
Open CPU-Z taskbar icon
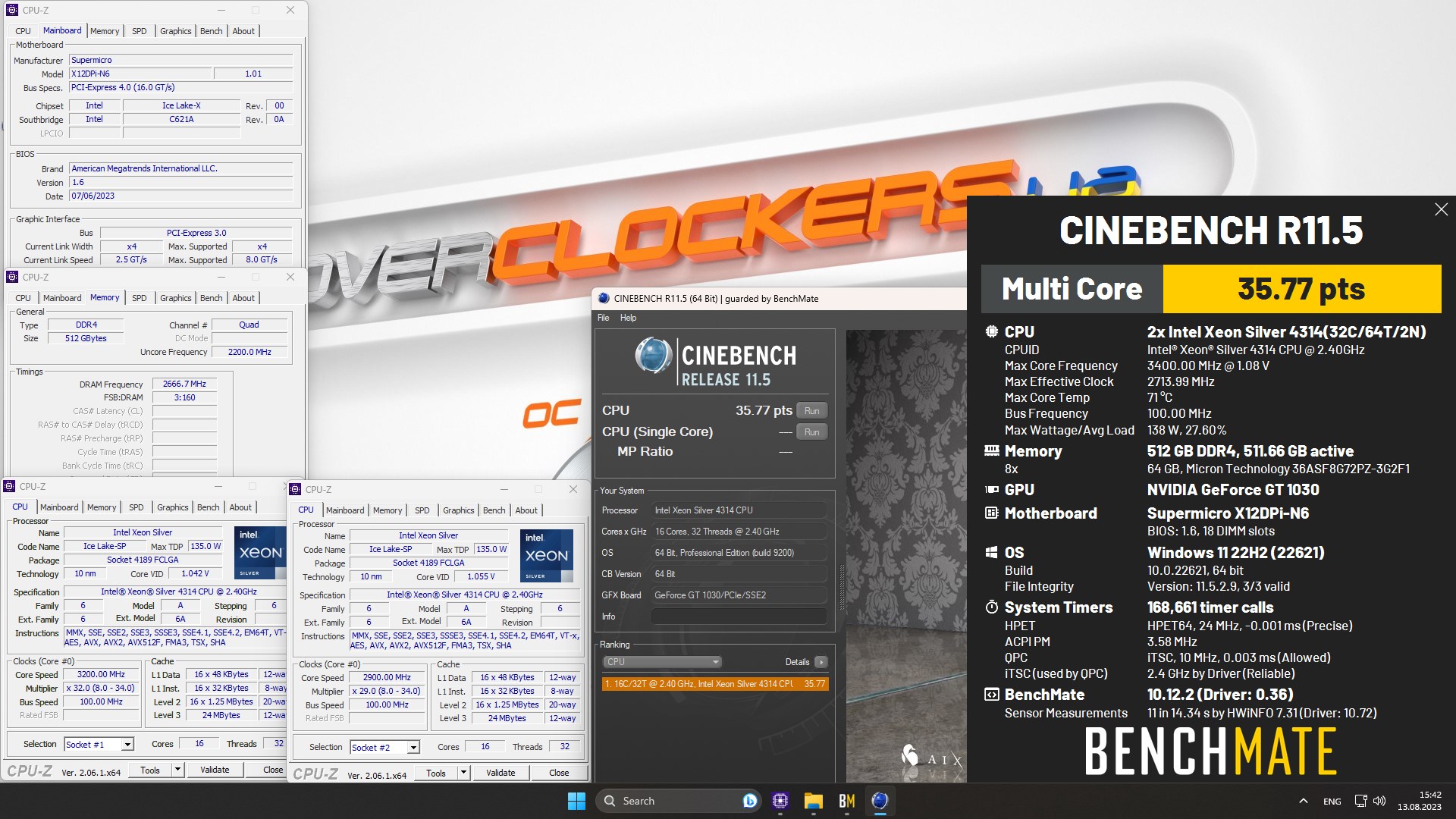(780, 801)
